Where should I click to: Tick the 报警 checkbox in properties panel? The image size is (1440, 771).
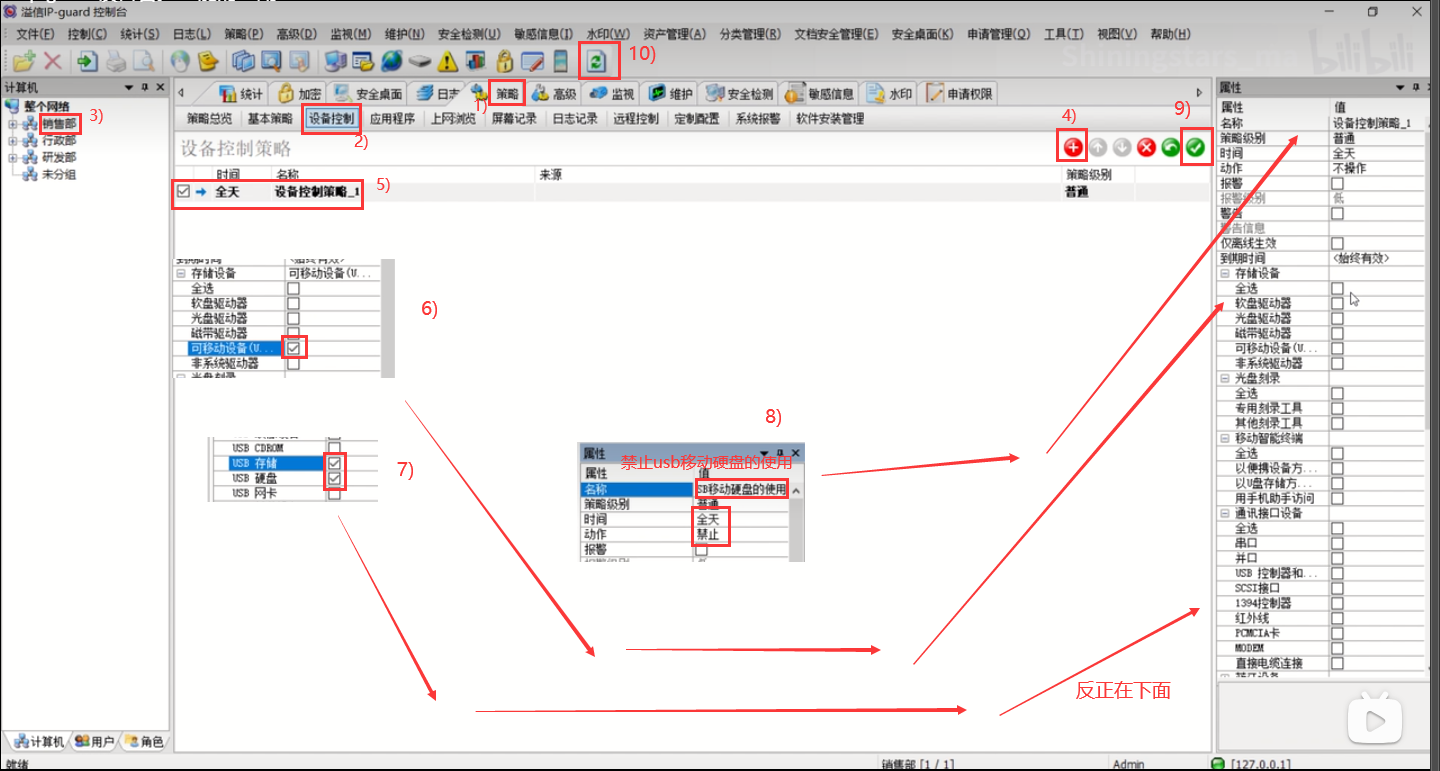1337,184
